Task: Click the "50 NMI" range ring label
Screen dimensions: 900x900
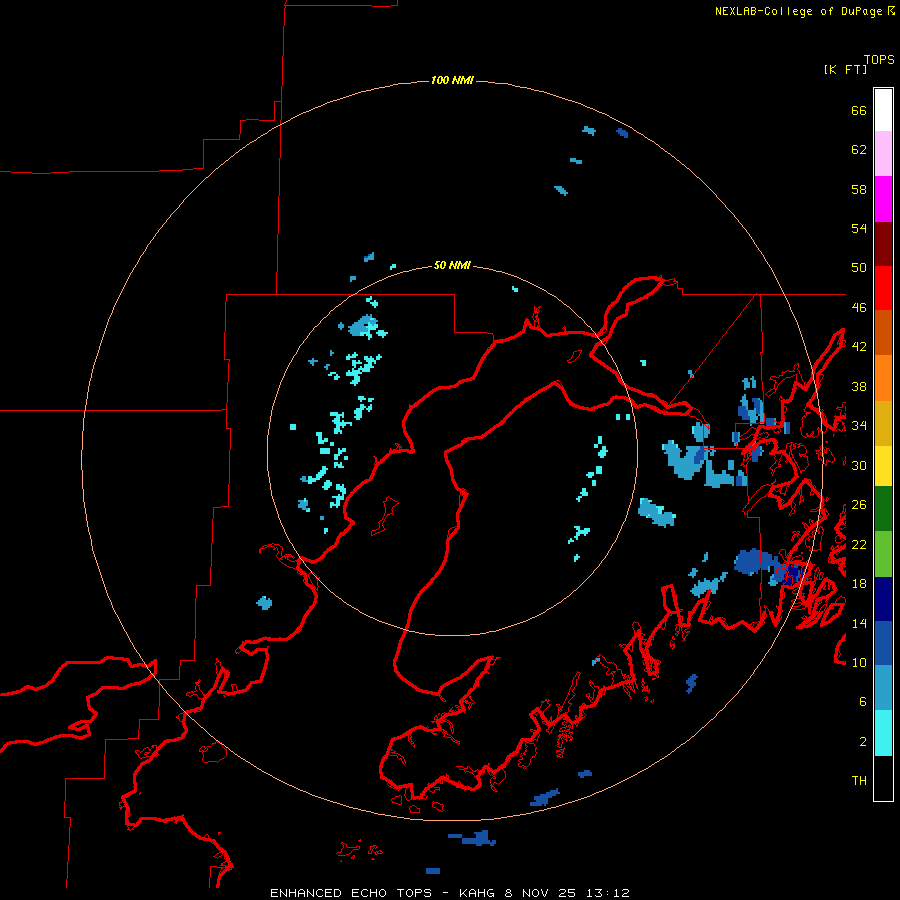Action: pos(452,265)
